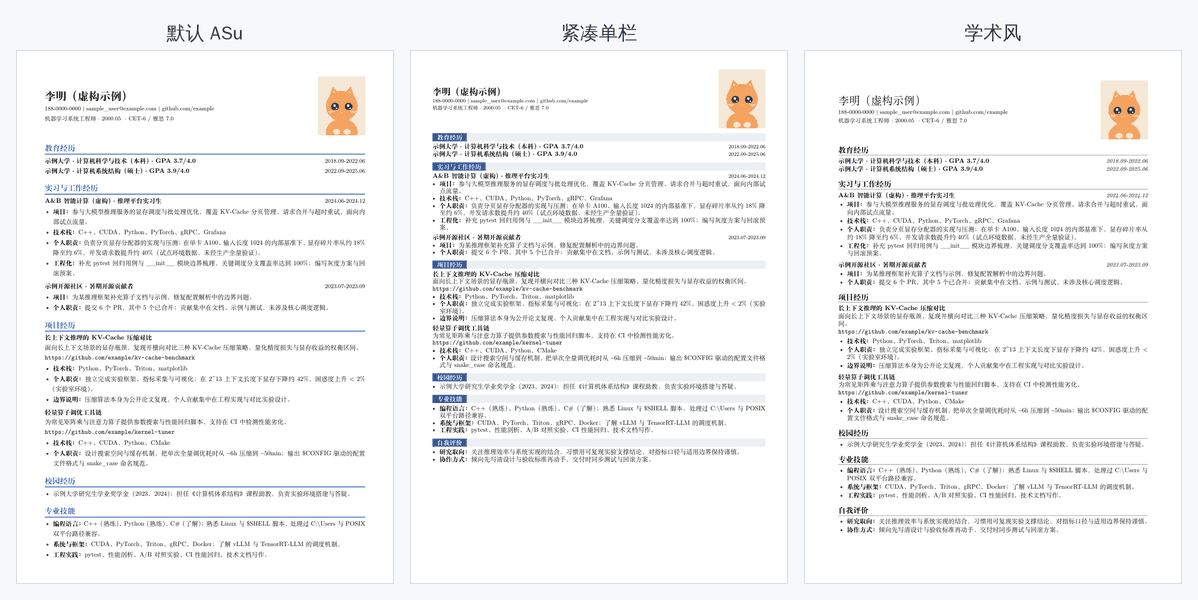Screen dimensions: 1198x600
Task: Open the 默认 ASu resume preview page
Action: pos(205,317)
